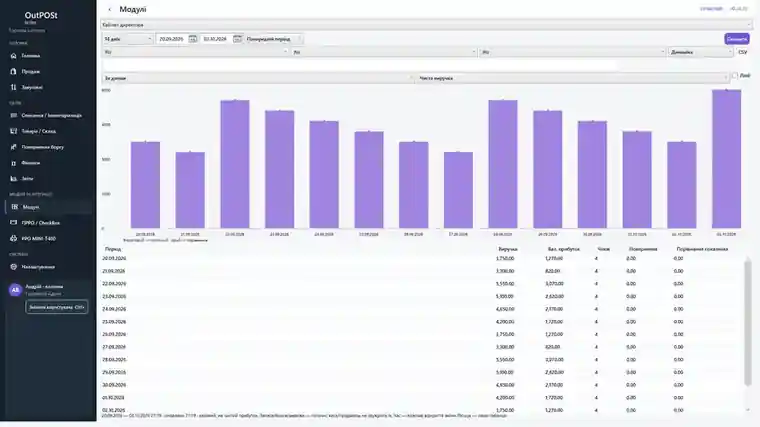Select the 27.09.2026 table row date
The height and width of the screenshot is (427, 760).
click(x=114, y=347)
